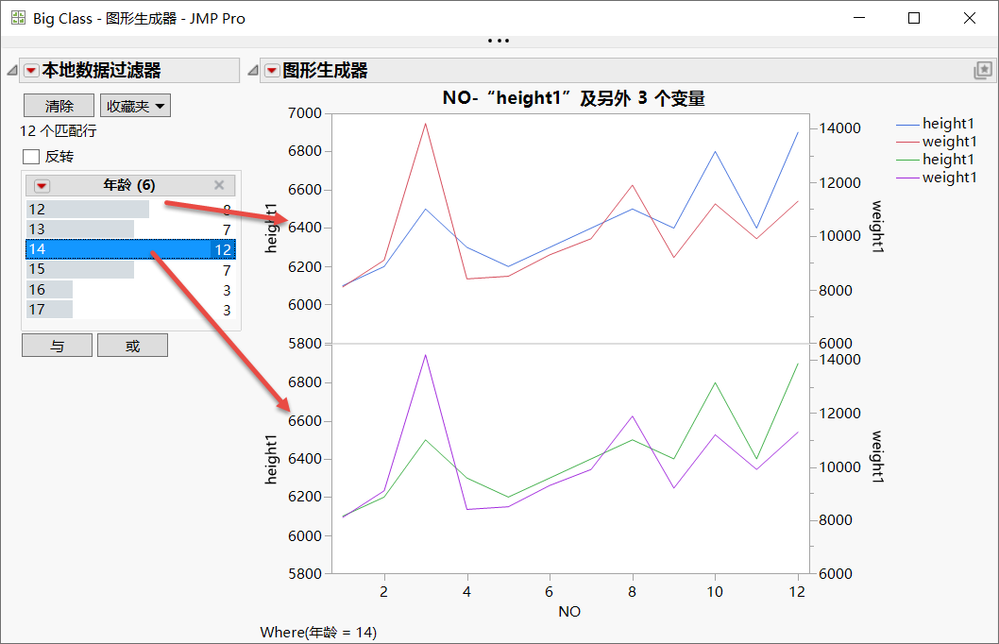This screenshot has height=644, width=999.
Task: Open the red triangle menu for 图形生成器
Action: pos(271,71)
